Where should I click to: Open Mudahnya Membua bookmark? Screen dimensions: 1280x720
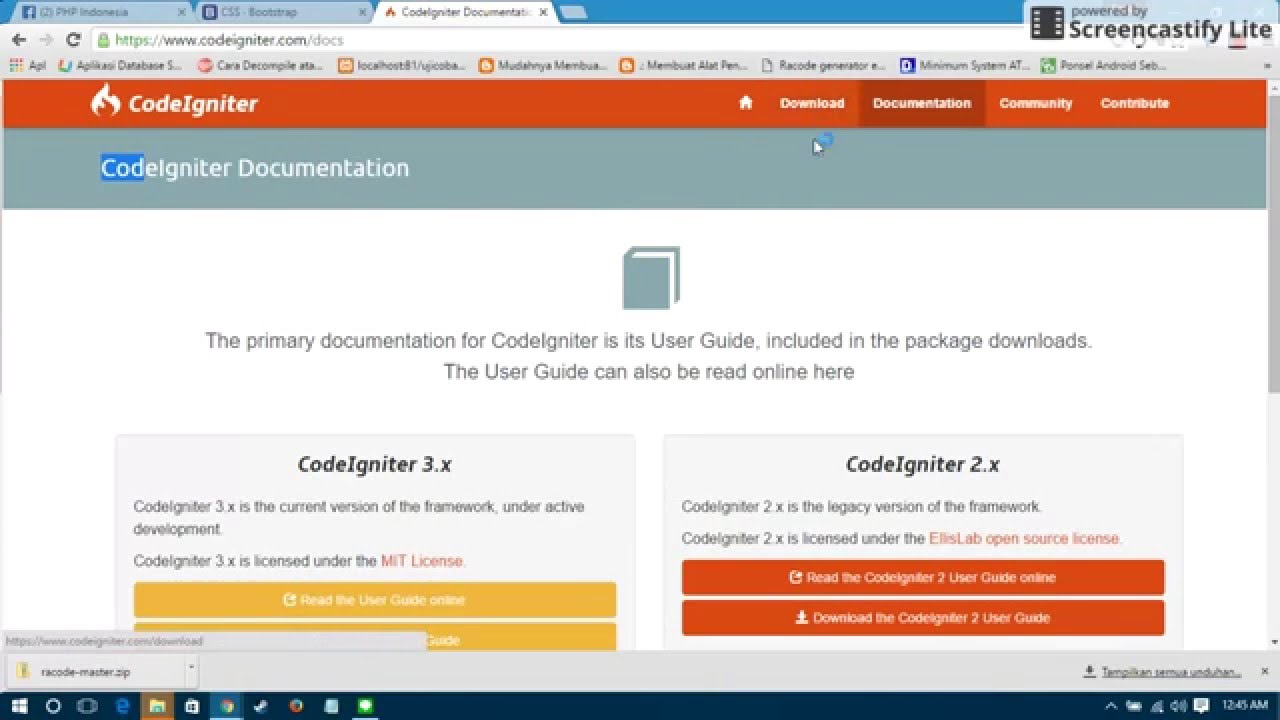point(543,65)
